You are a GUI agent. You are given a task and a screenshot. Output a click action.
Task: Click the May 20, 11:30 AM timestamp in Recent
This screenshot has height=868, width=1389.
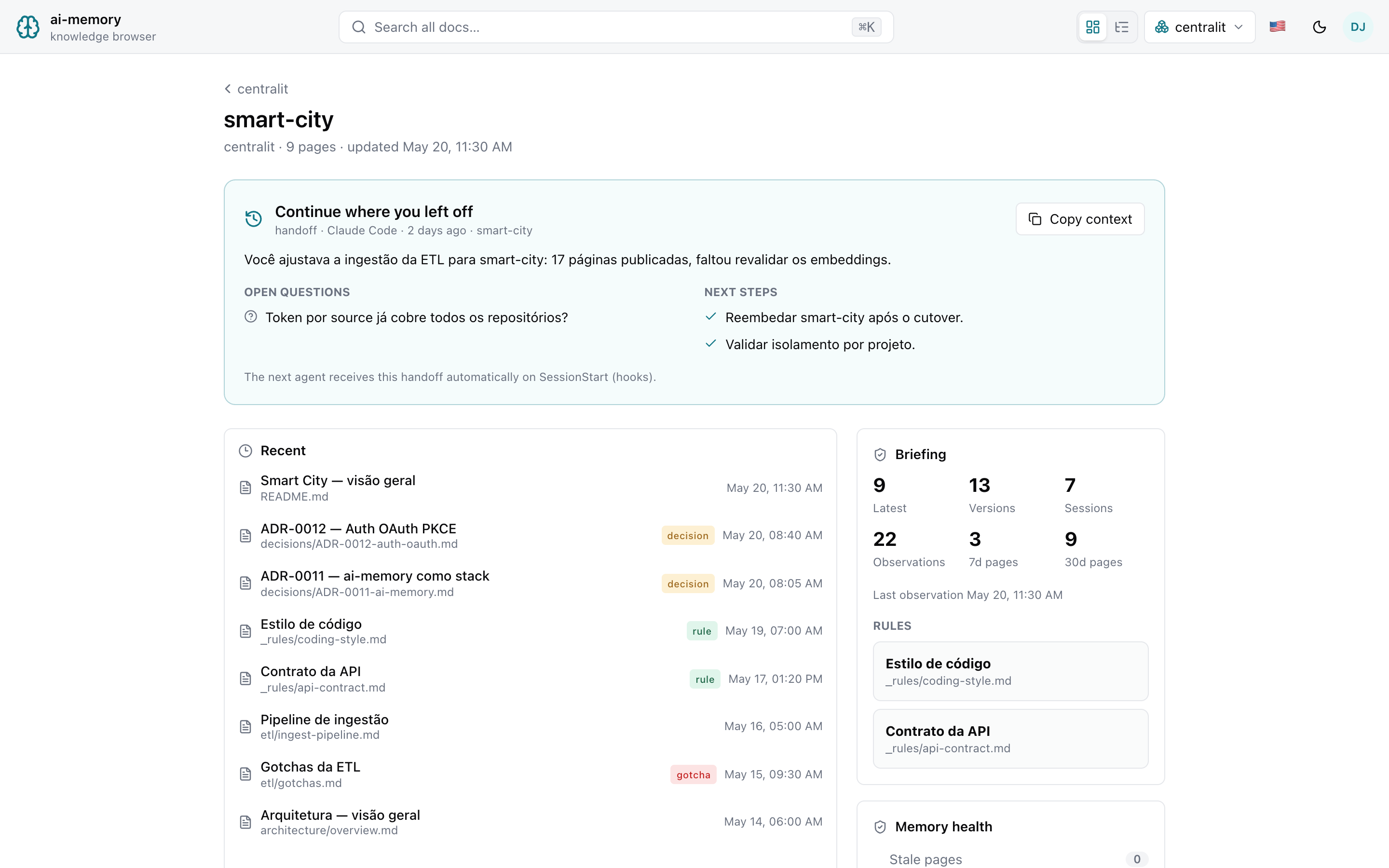pyautogui.click(x=774, y=488)
